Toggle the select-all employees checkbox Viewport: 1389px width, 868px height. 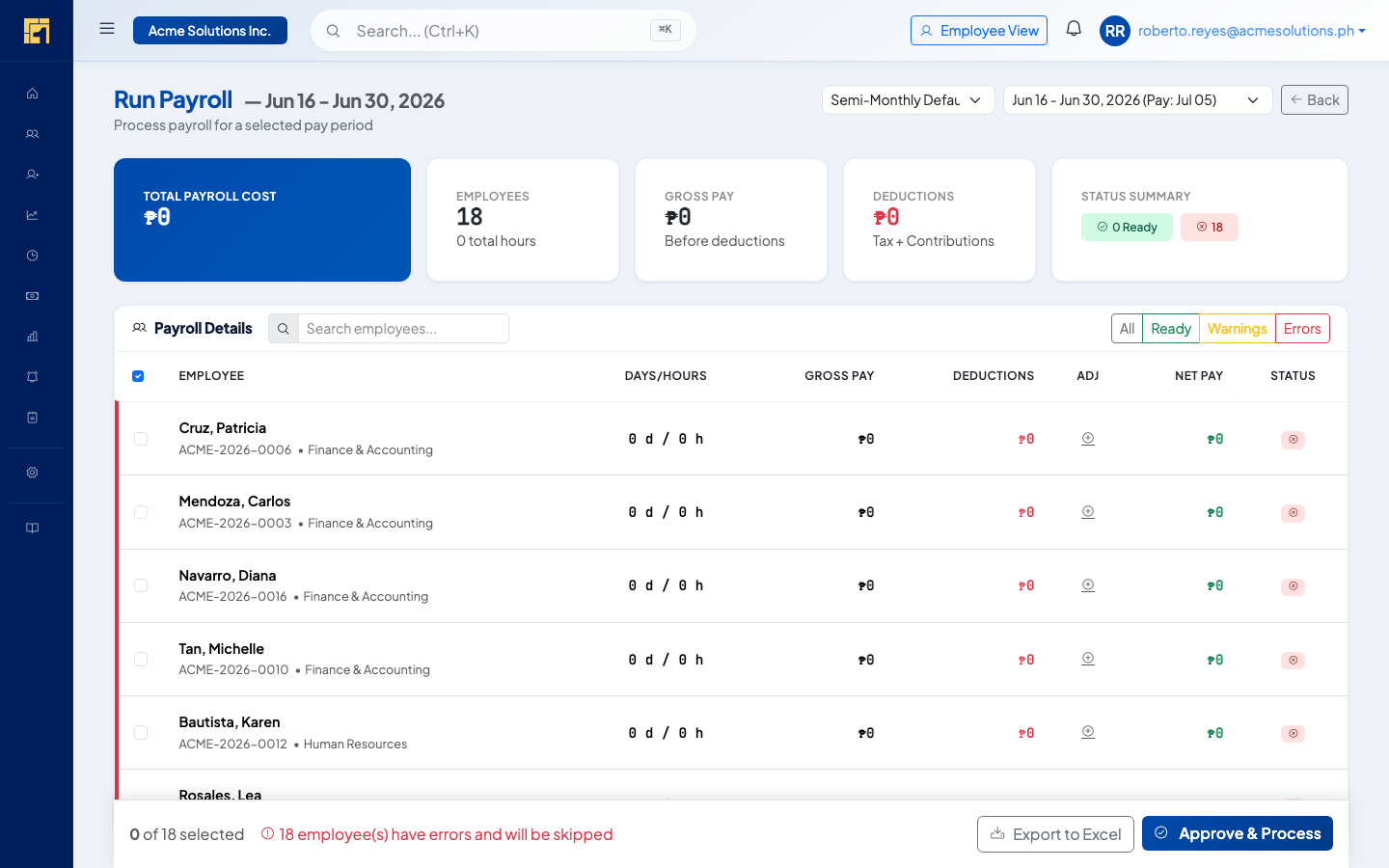(138, 376)
